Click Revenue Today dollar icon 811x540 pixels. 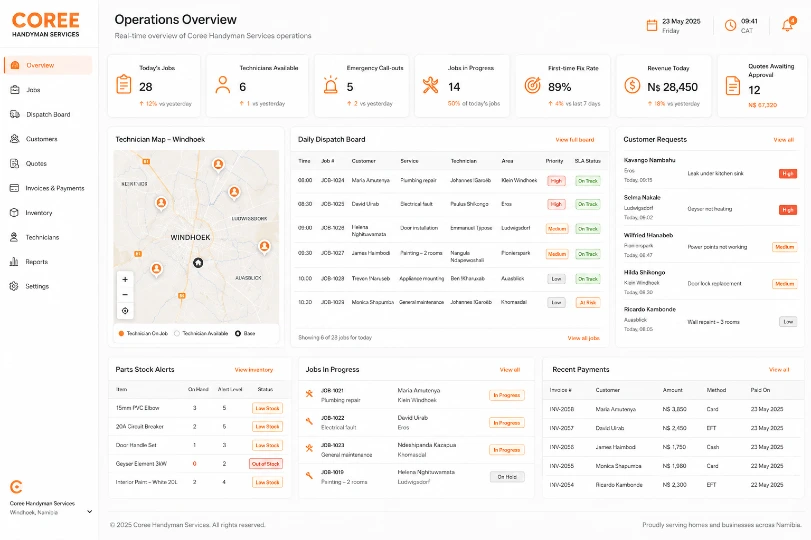pos(632,85)
